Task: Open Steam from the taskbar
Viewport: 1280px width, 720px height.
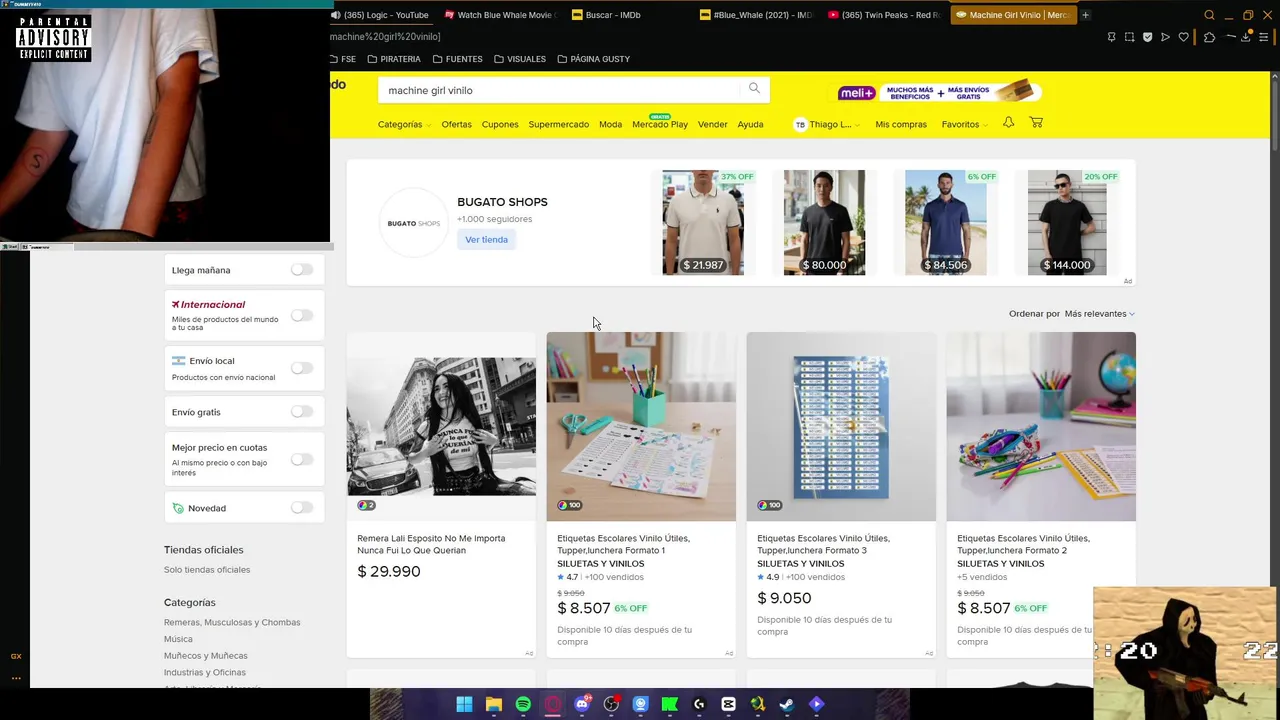Action: coord(787,704)
